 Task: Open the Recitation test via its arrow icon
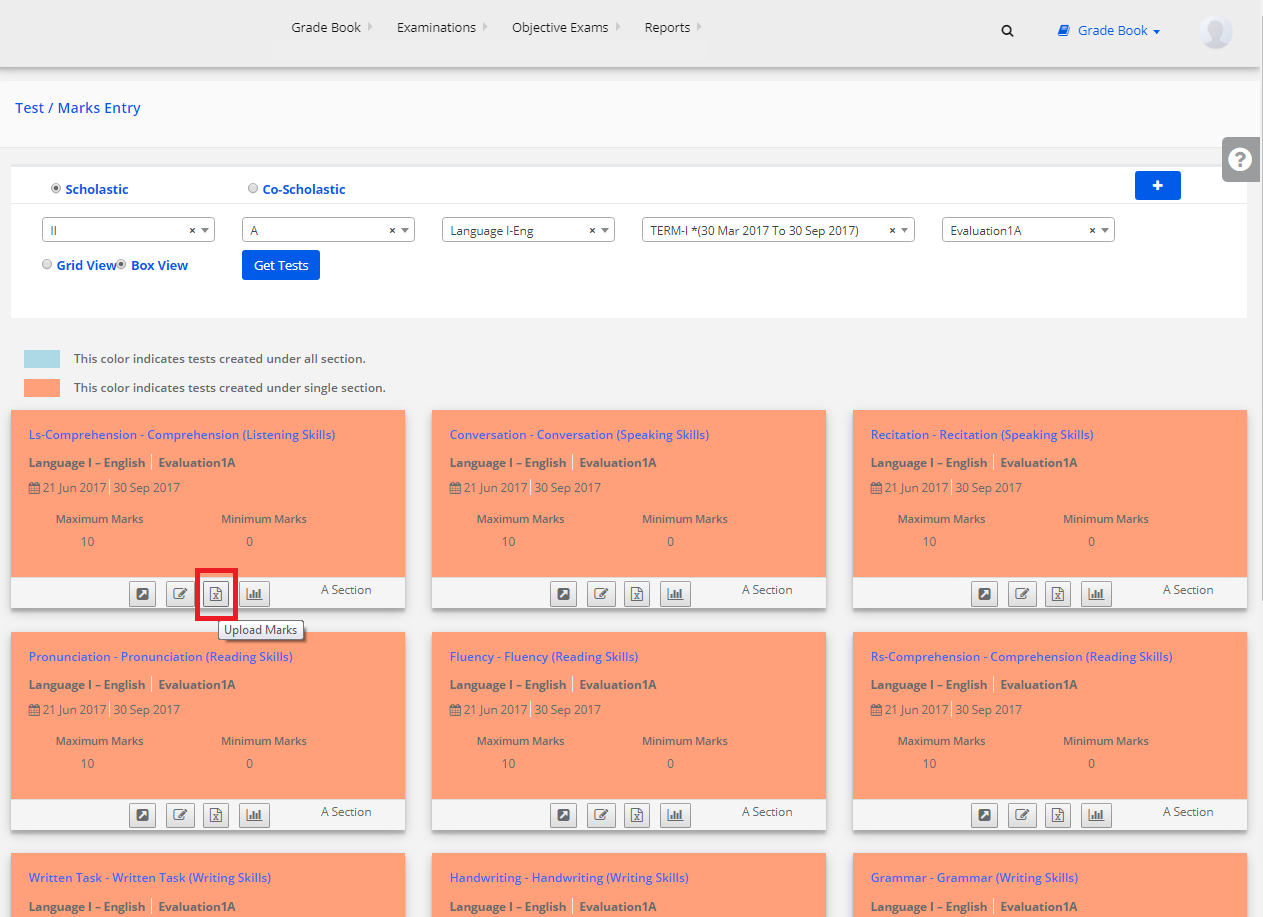[x=985, y=594]
